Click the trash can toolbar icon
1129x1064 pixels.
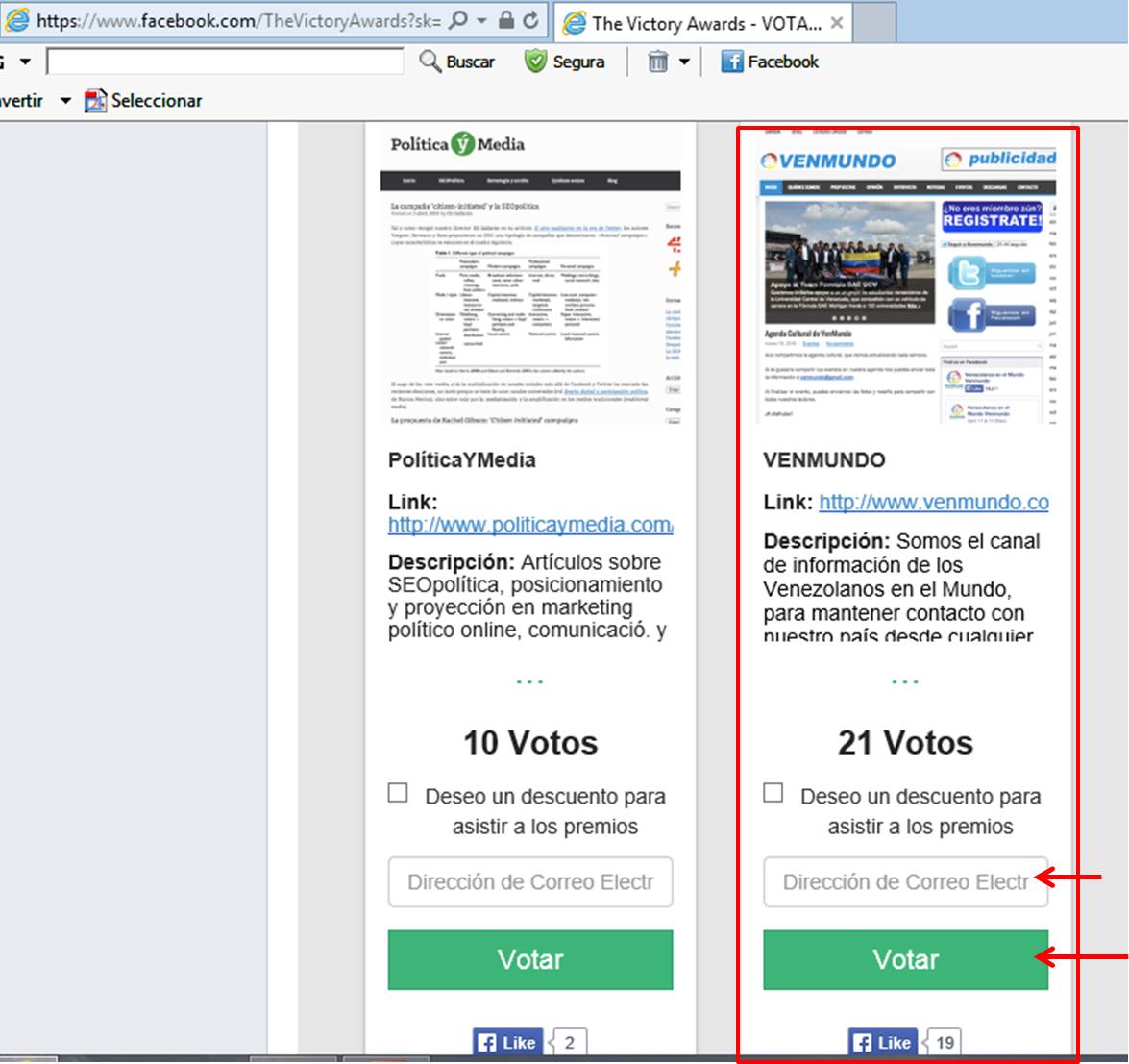pos(657,62)
